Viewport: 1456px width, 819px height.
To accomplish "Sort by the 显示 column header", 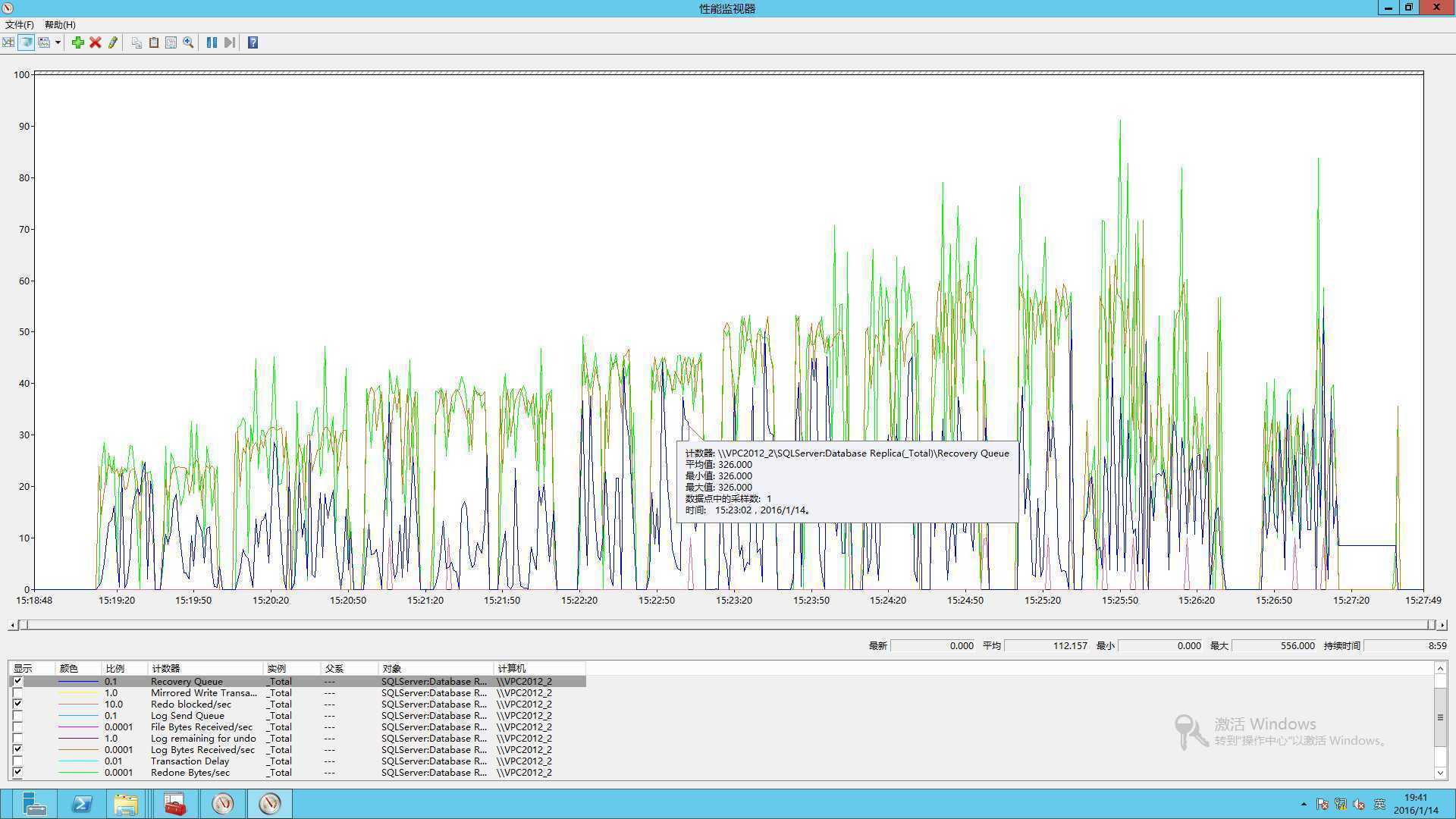I will pyautogui.click(x=32, y=668).
